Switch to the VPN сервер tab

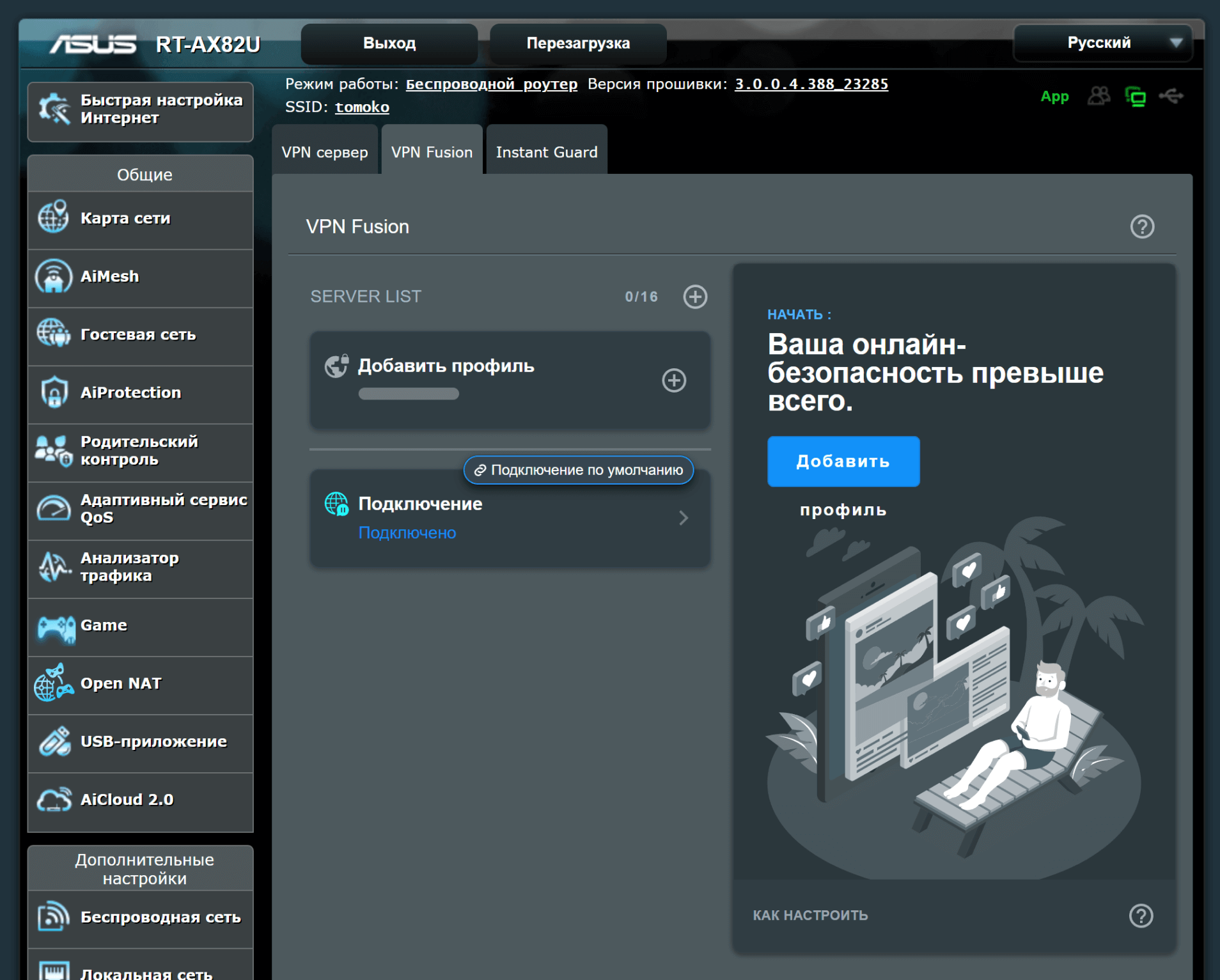click(325, 152)
